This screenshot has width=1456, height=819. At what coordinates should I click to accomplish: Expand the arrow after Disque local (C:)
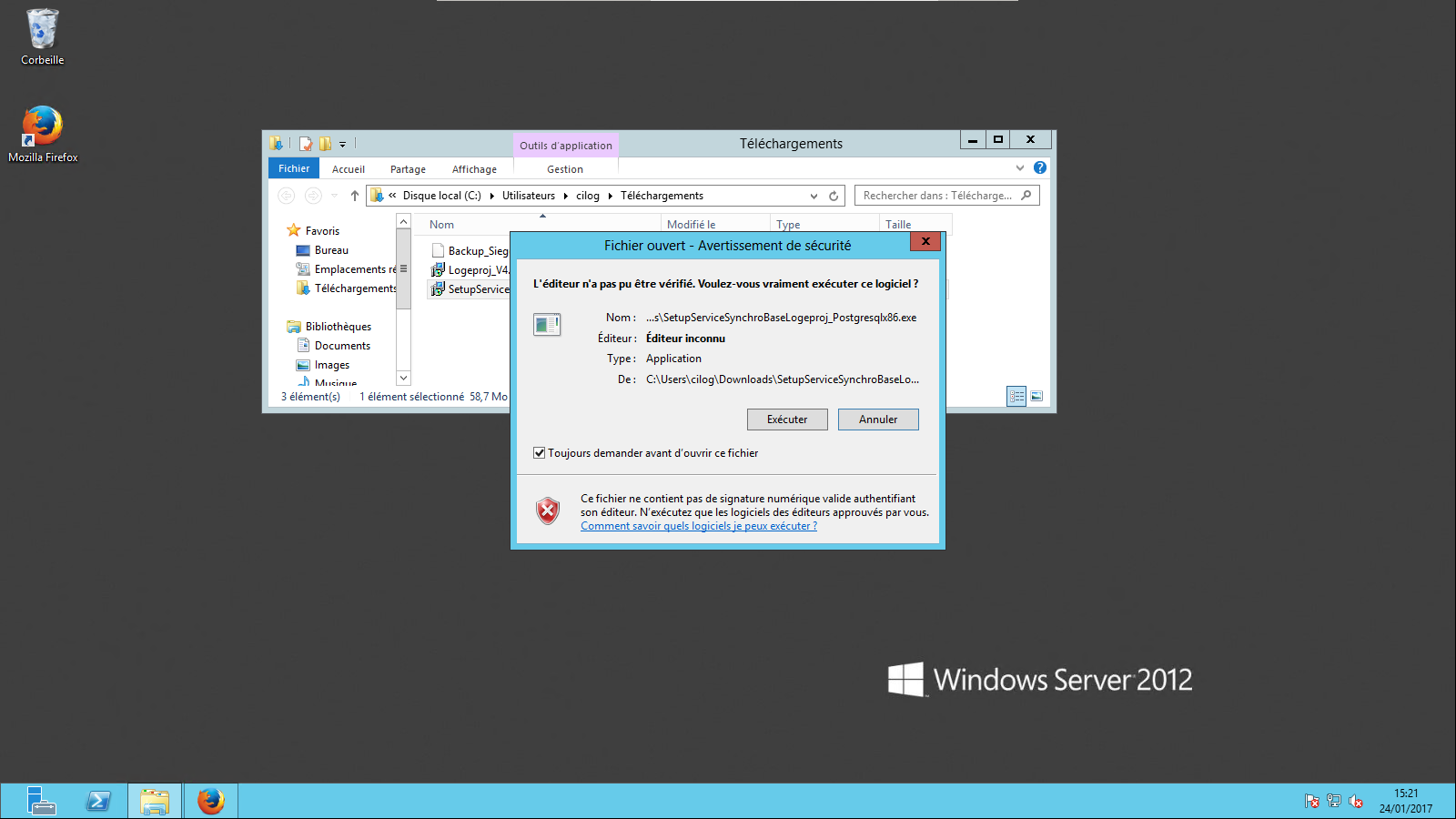point(492,196)
